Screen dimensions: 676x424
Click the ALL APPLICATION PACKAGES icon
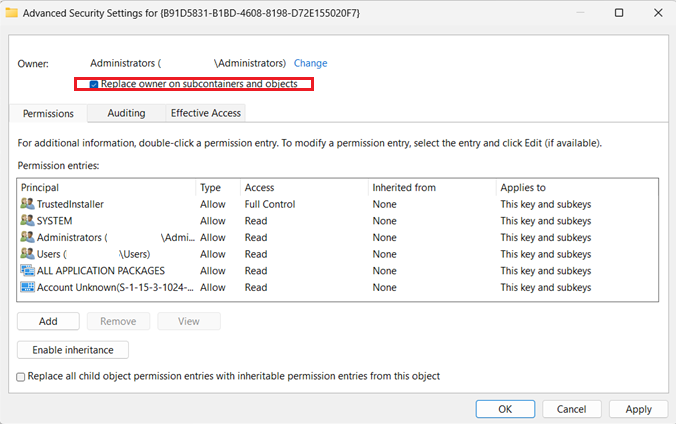27,270
